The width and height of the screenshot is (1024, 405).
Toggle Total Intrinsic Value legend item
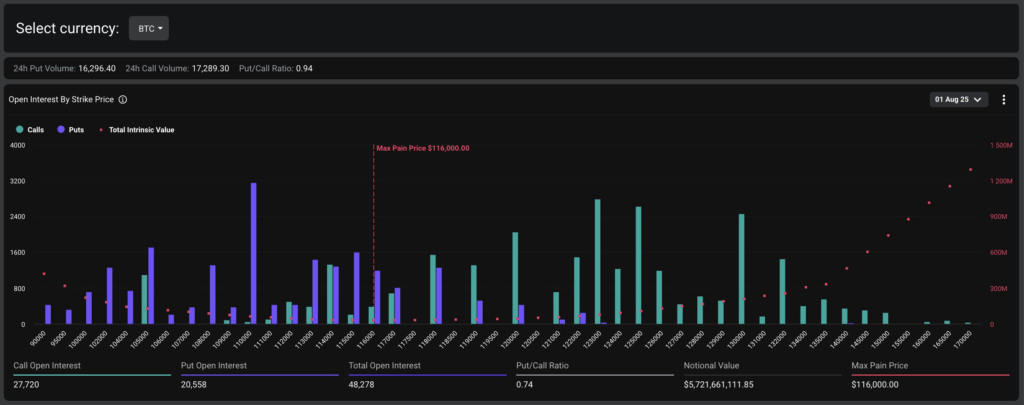[x=141, y=130]
